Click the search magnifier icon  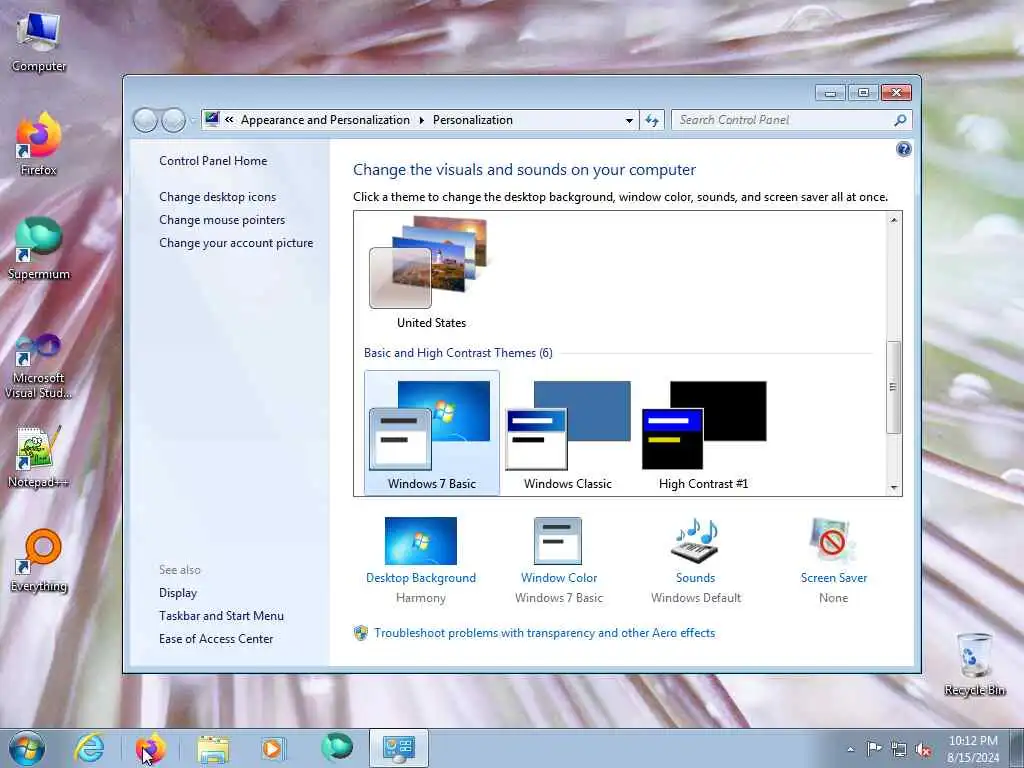[x=900, y=120]
